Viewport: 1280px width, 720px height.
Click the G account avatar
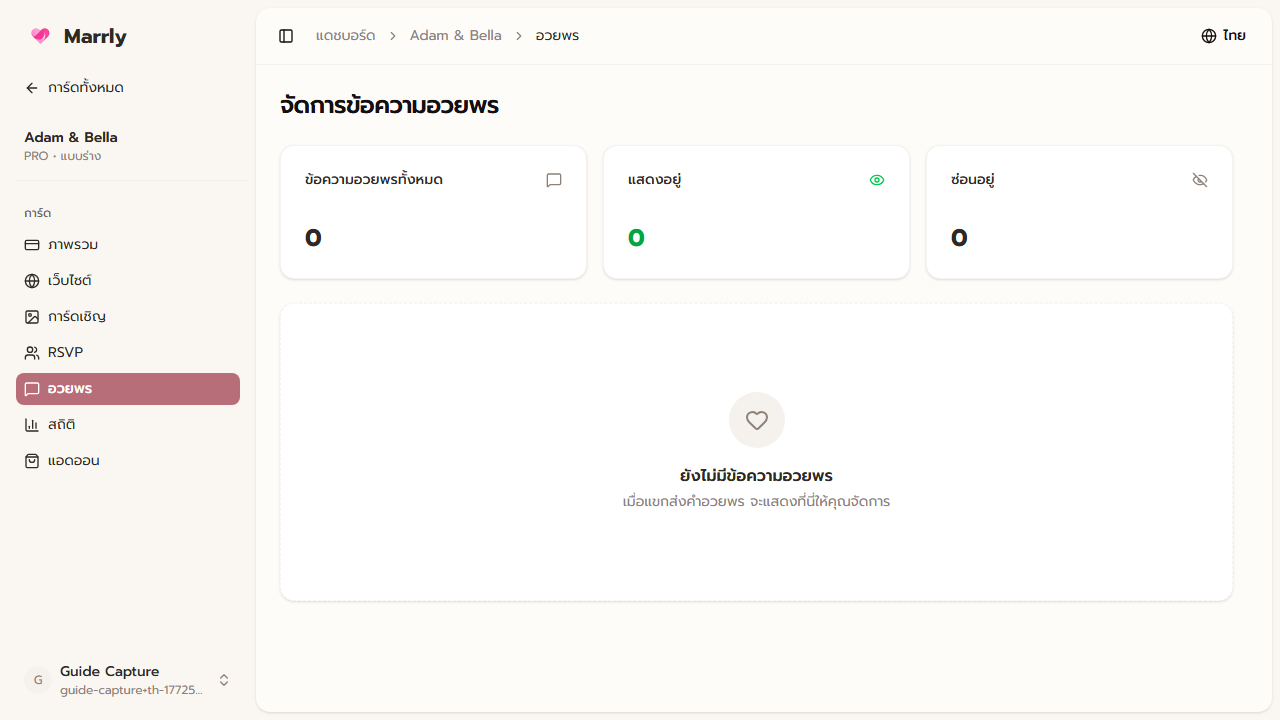37,680
